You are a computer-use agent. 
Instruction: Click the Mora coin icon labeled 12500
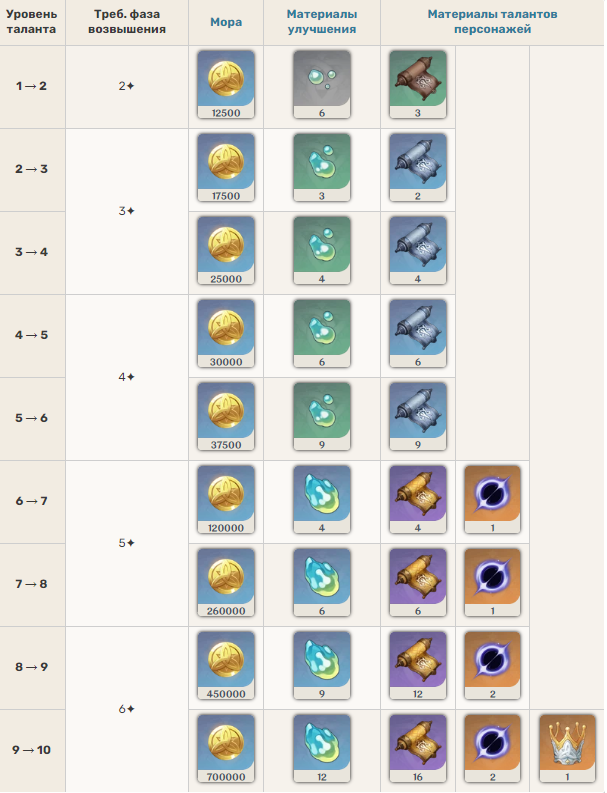click(x=226, y=84)
